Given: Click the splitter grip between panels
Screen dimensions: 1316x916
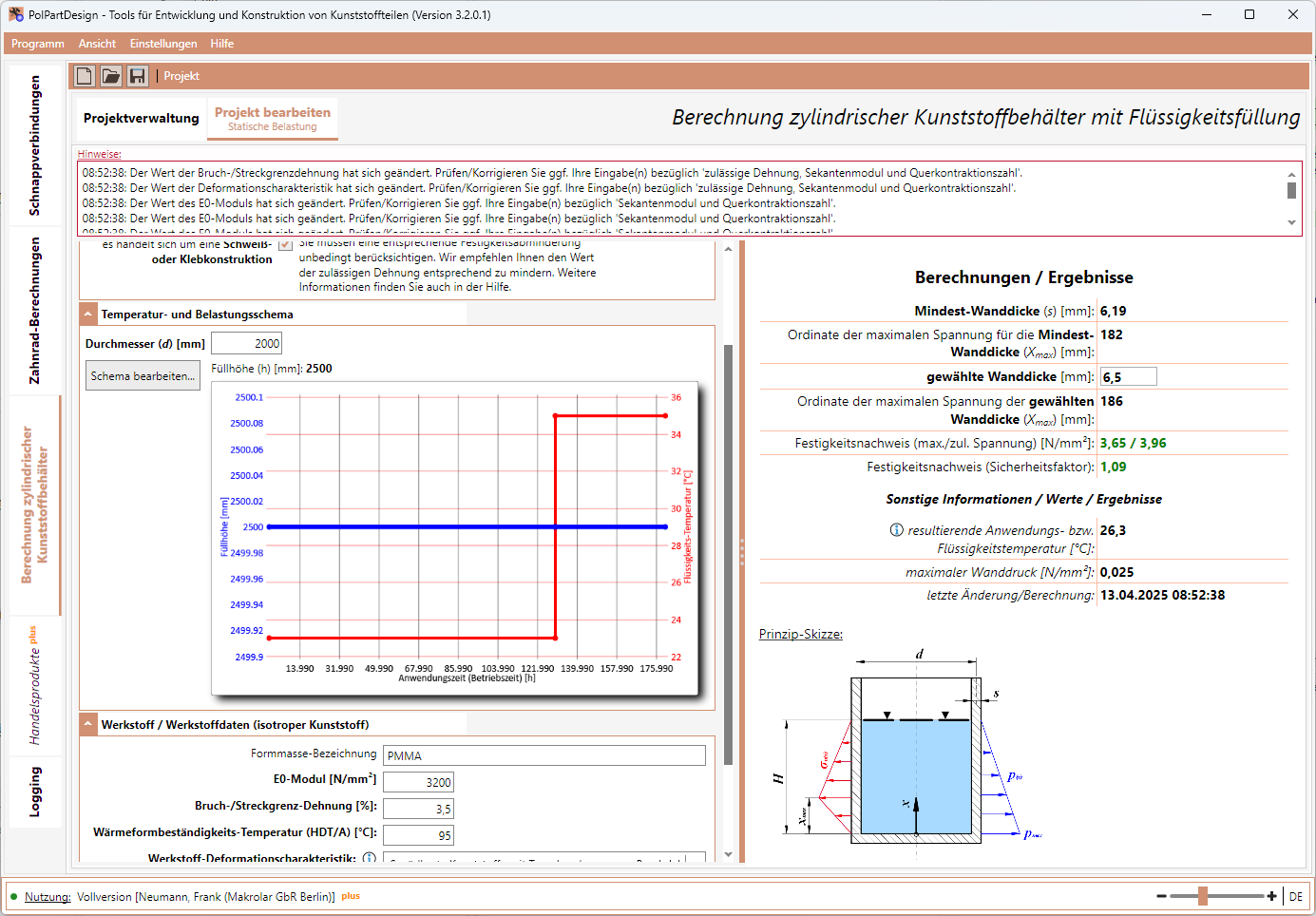Looking at the screenshot, I should pos(742,552).
